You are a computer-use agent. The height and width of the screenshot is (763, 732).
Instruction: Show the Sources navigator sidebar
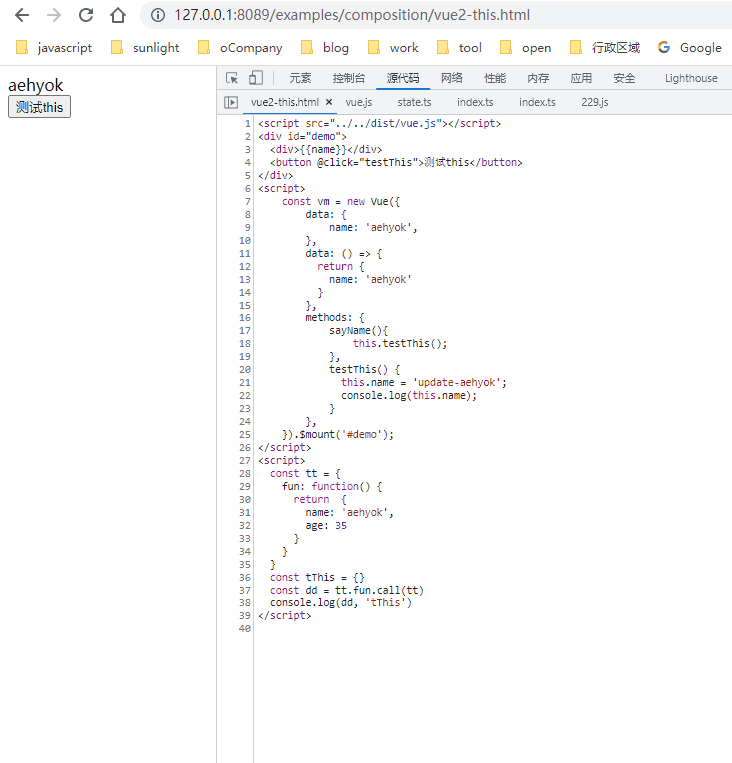pyautogui.click(x=231, y=102)
